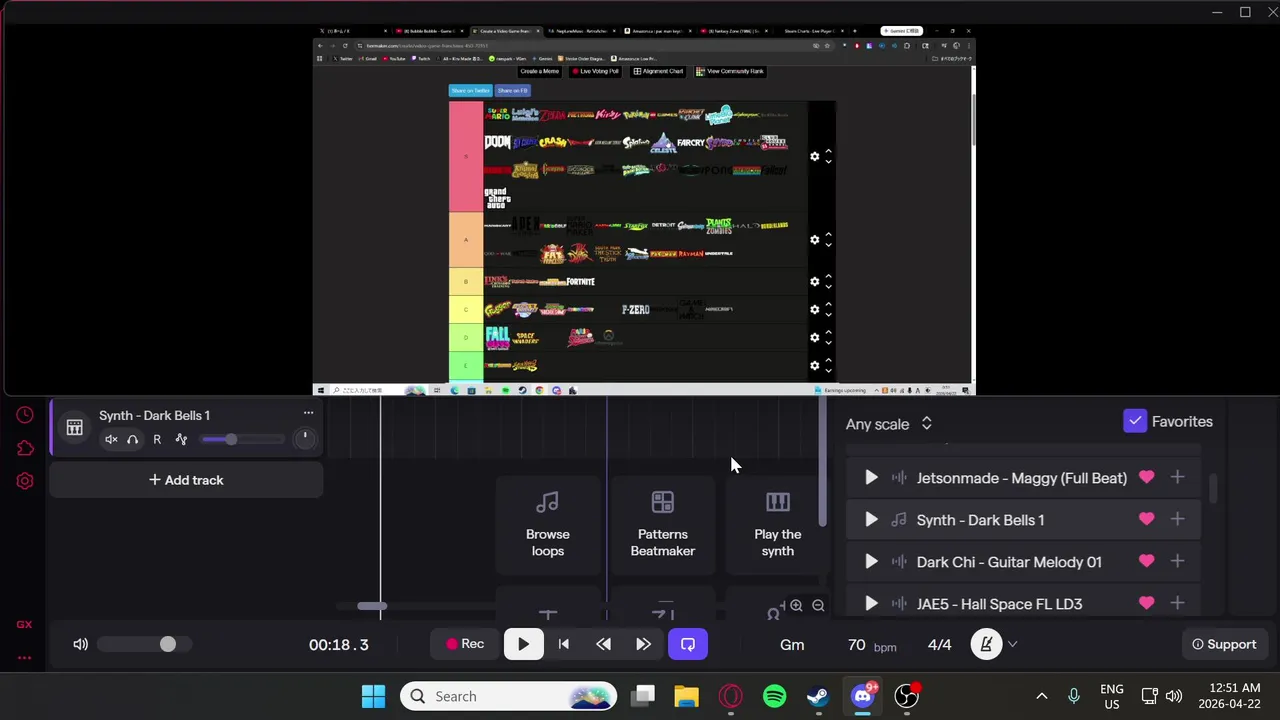Unfavorite Synth - Dark Bells 1 heart

1146,519
